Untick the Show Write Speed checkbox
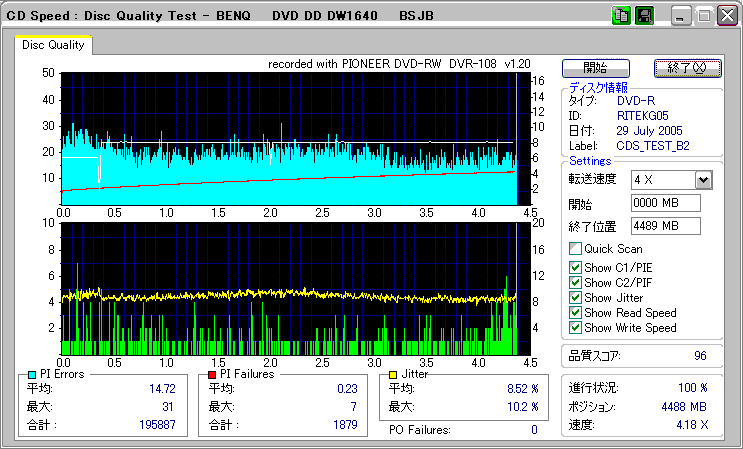This screenshot has width=743, height=449. coord(575,327)
